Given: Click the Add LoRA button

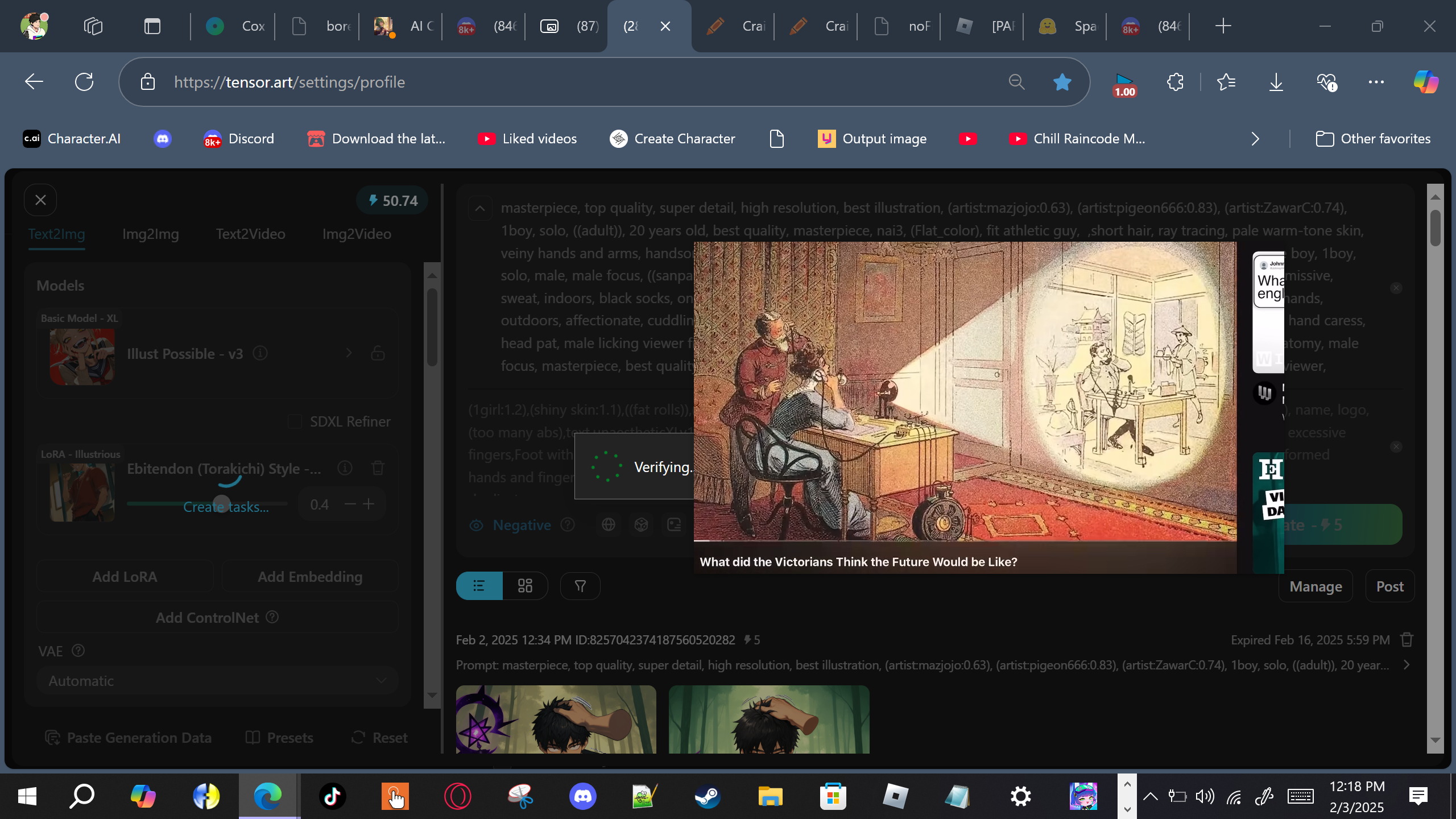Looking at the screenshot, I should click(125, 577).
